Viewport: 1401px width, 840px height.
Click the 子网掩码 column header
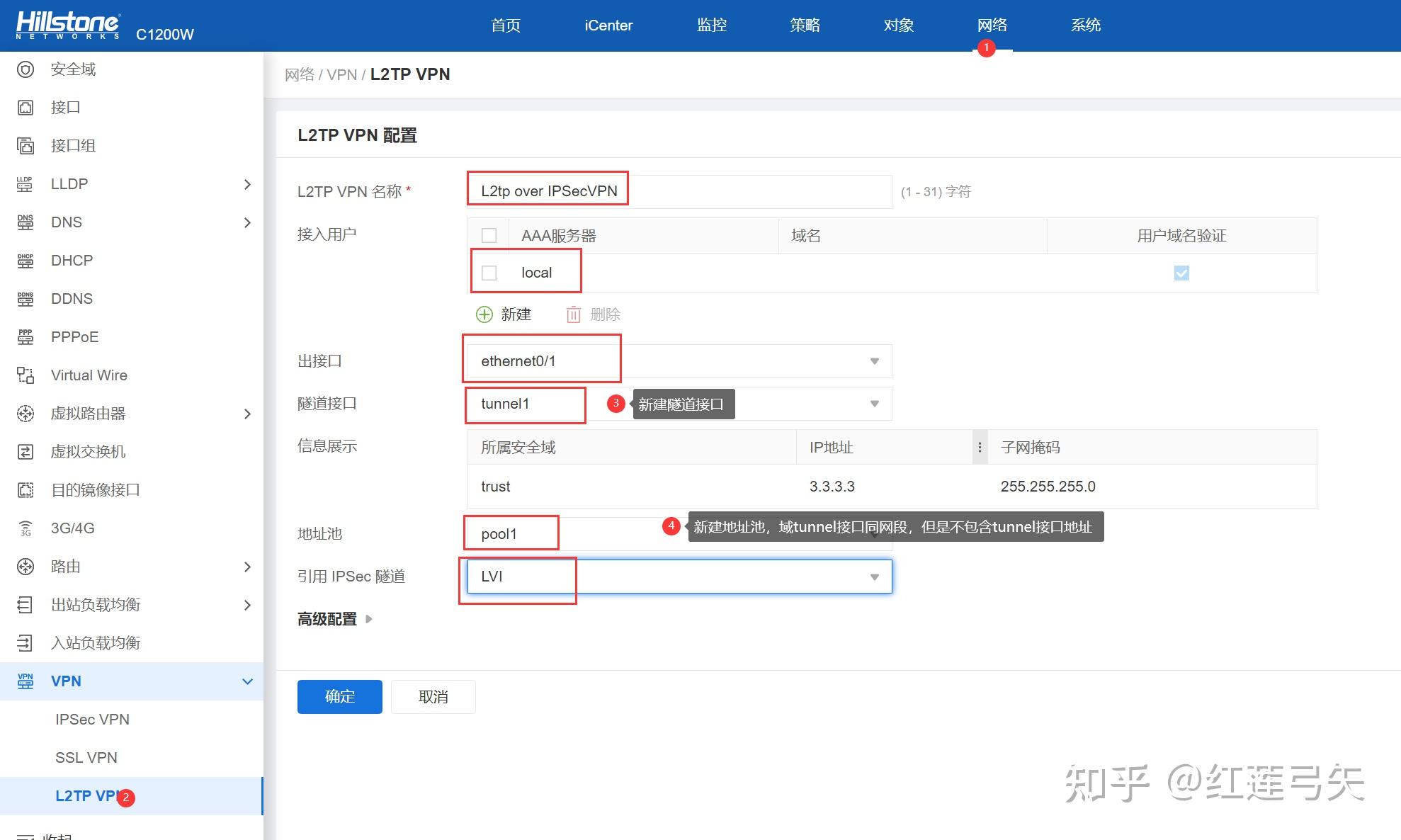tap(1152, 448)
